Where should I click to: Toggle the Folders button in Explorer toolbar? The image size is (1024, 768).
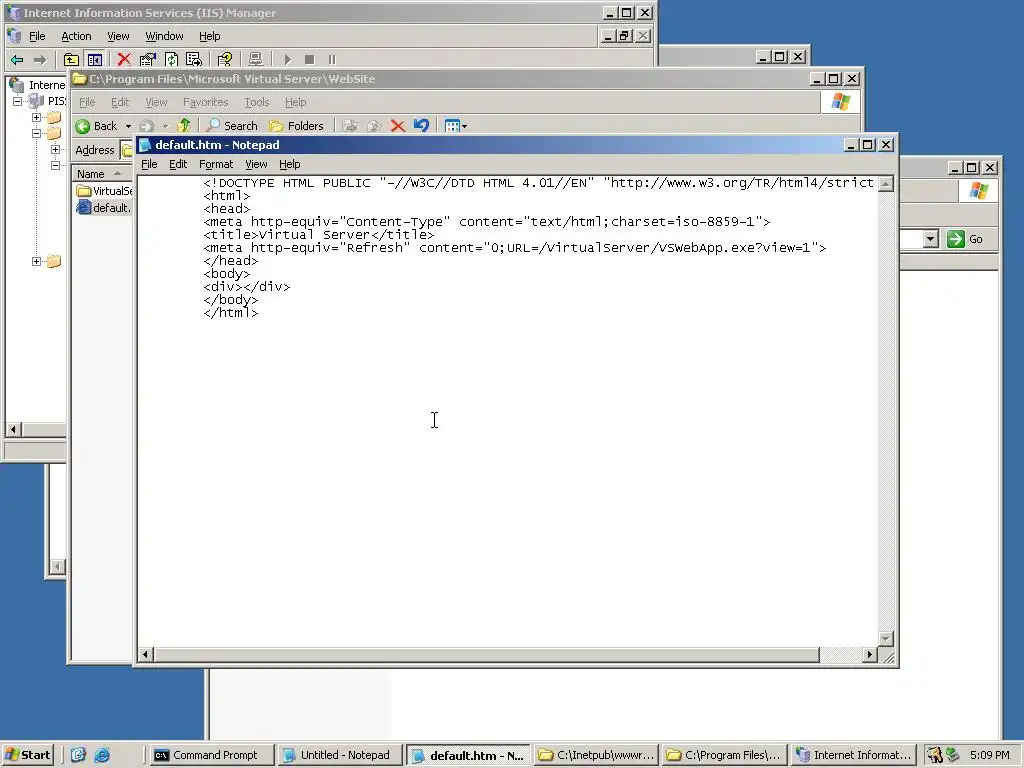tap(296, 125)
